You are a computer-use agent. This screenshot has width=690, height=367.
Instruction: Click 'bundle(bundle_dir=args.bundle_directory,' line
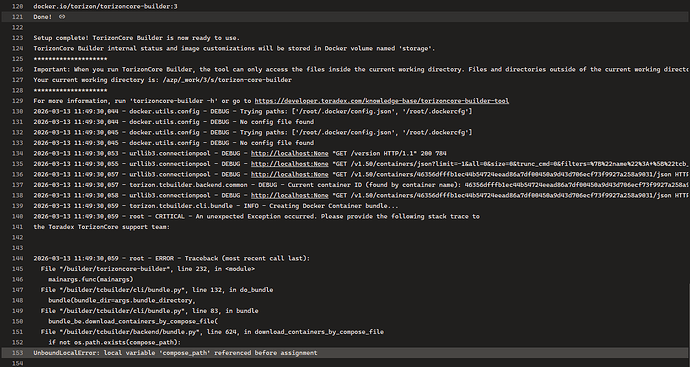point(122,301)
